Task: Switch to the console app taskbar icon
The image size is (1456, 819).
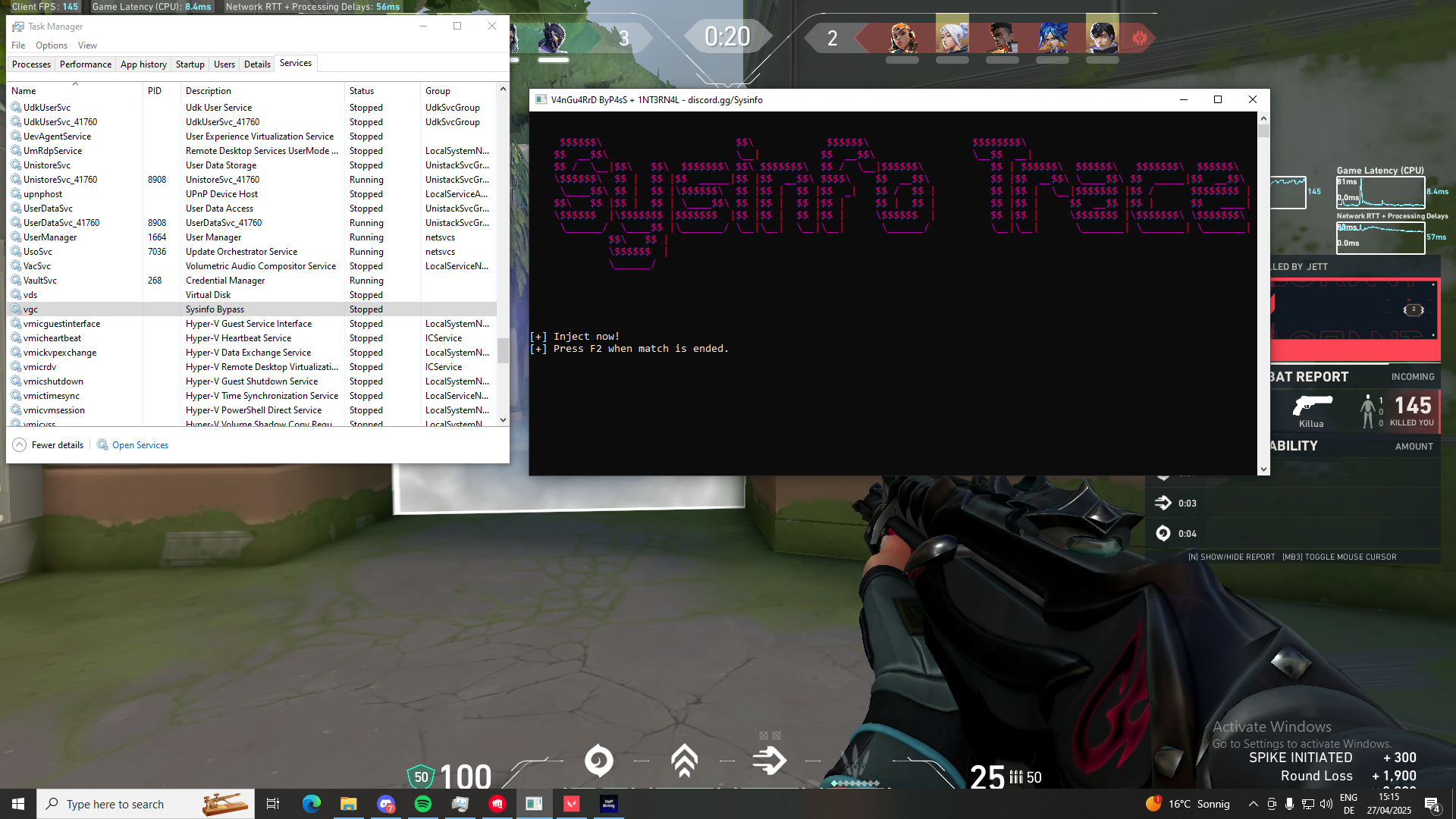Action: (534, 804)
